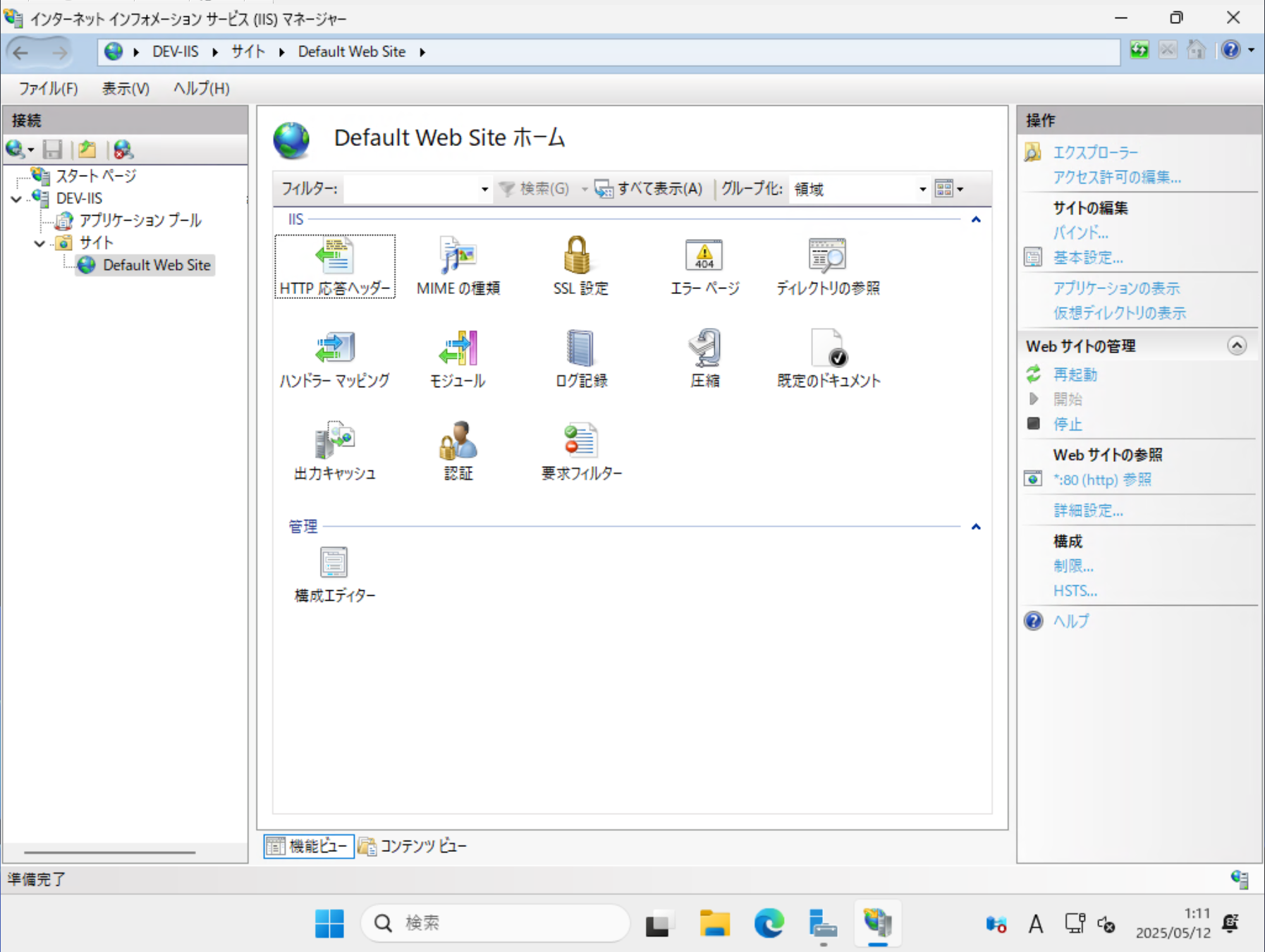Screen dimensions: 1265x952
Task: Open HSTS... configuration link
Action: pos(1075,591)
